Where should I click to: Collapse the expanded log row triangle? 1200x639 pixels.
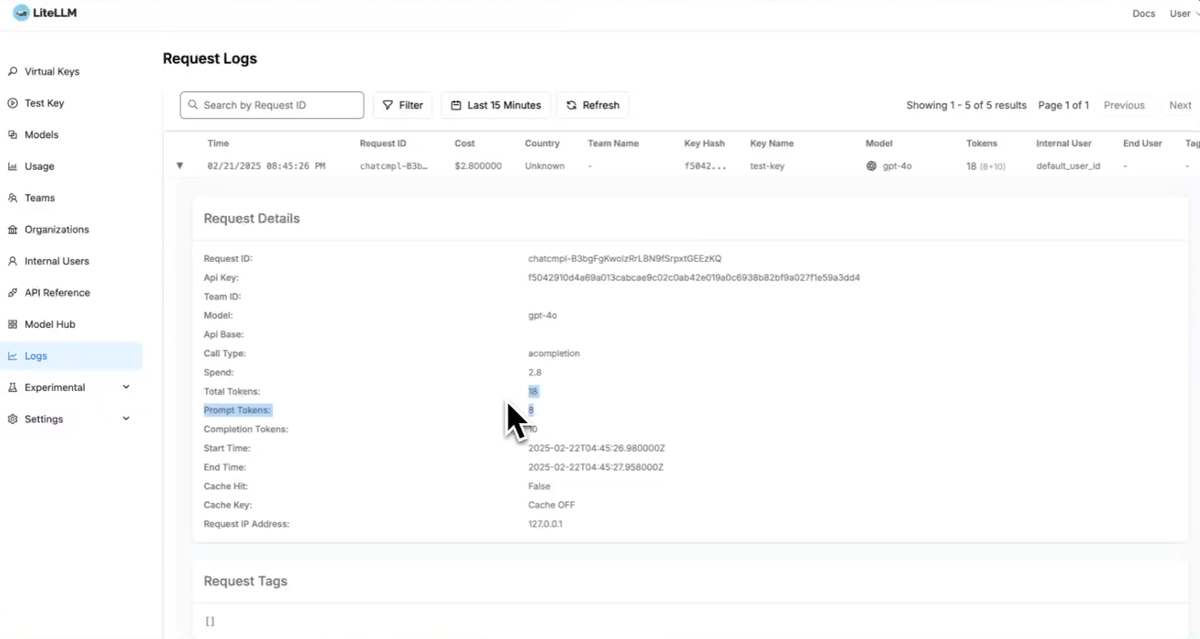tap(180, 166)
